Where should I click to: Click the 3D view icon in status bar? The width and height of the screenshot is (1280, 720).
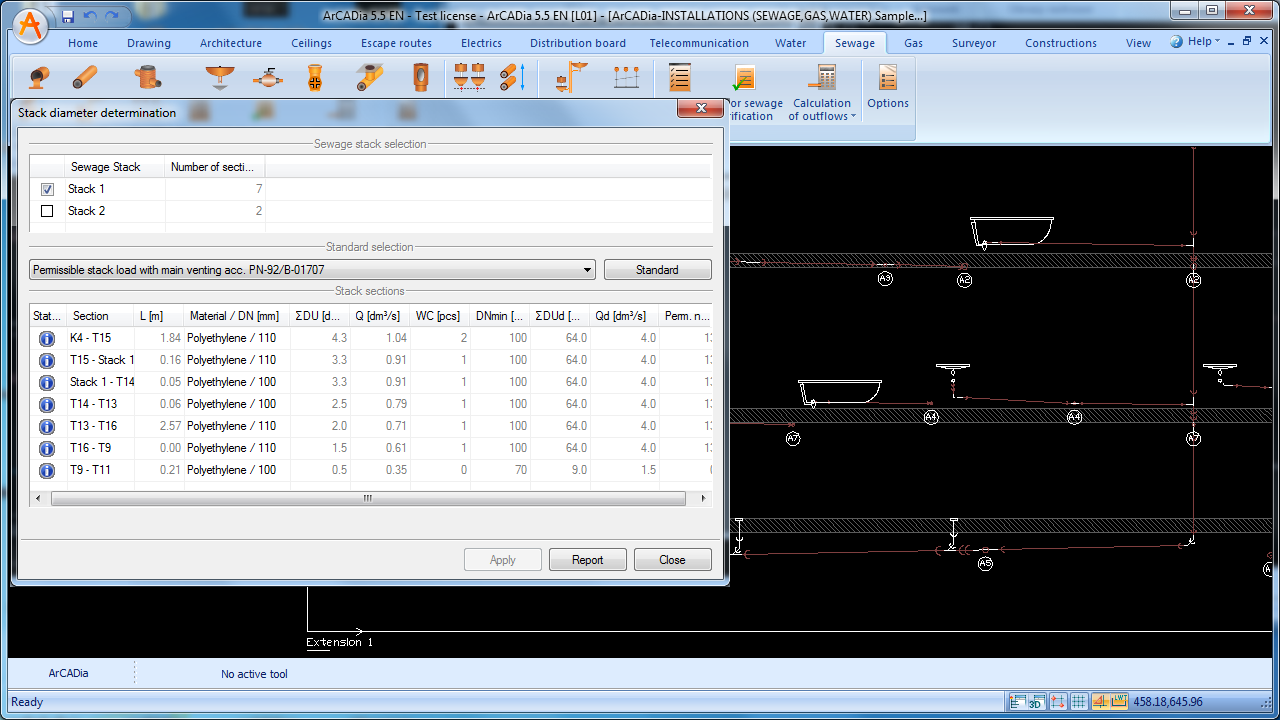(1037, 702)
